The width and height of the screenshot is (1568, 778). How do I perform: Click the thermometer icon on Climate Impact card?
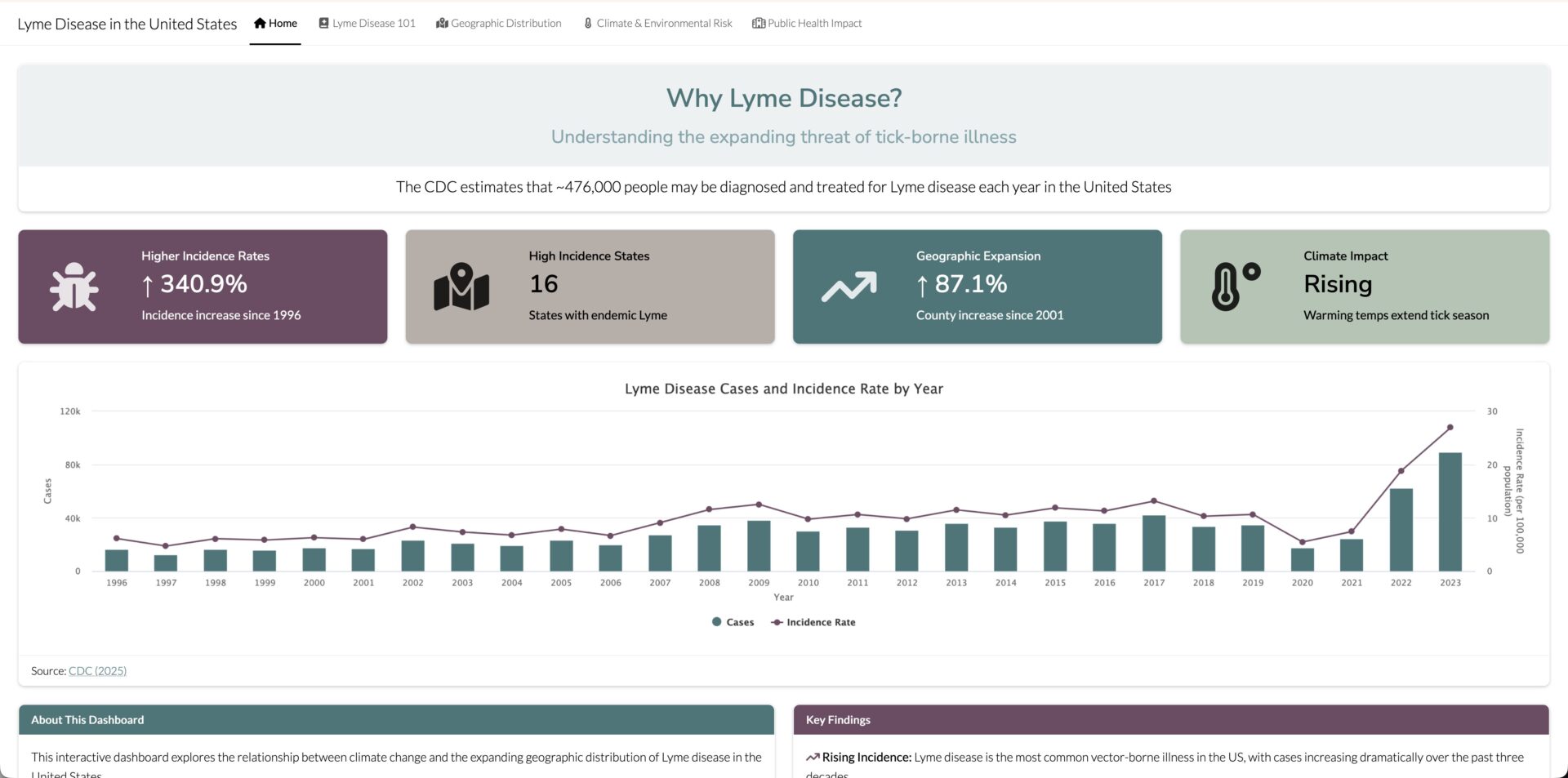click(1230, 287)
